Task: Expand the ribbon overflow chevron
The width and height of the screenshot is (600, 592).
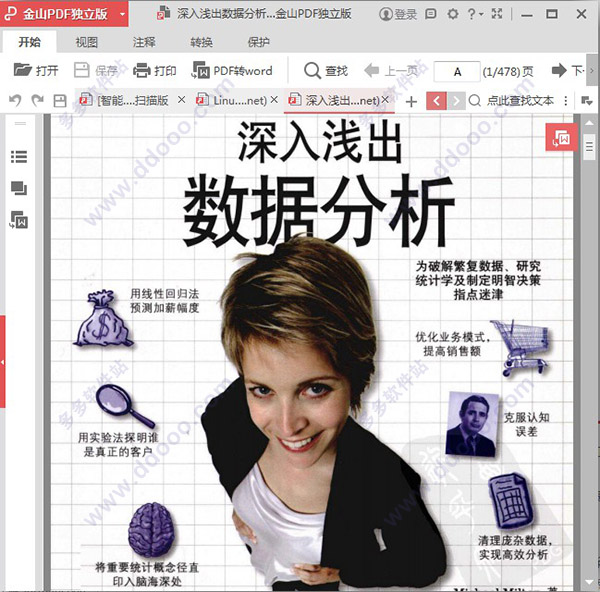Action: 592,70
